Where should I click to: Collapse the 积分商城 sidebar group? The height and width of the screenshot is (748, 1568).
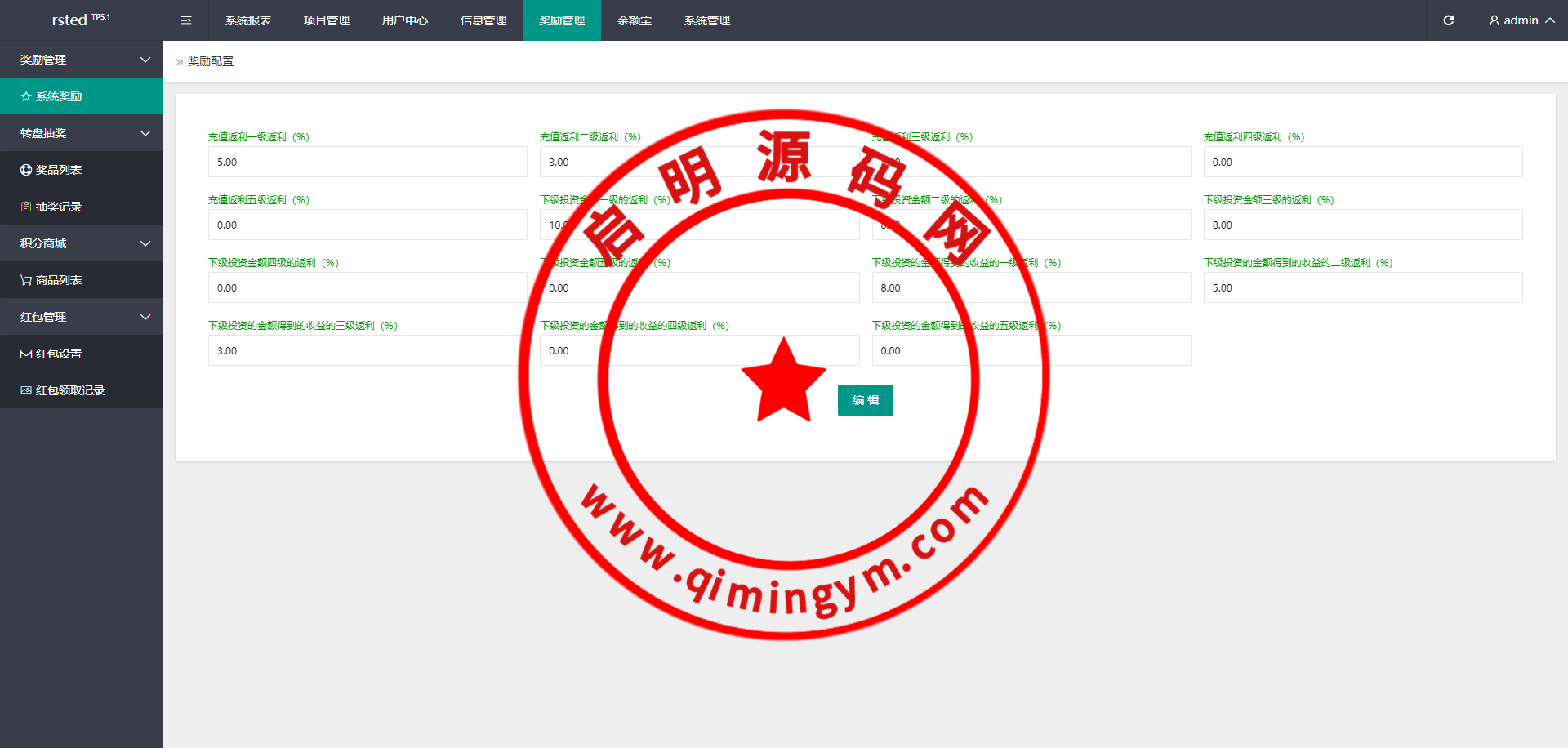pyautogui.click(x=145, y=243)
